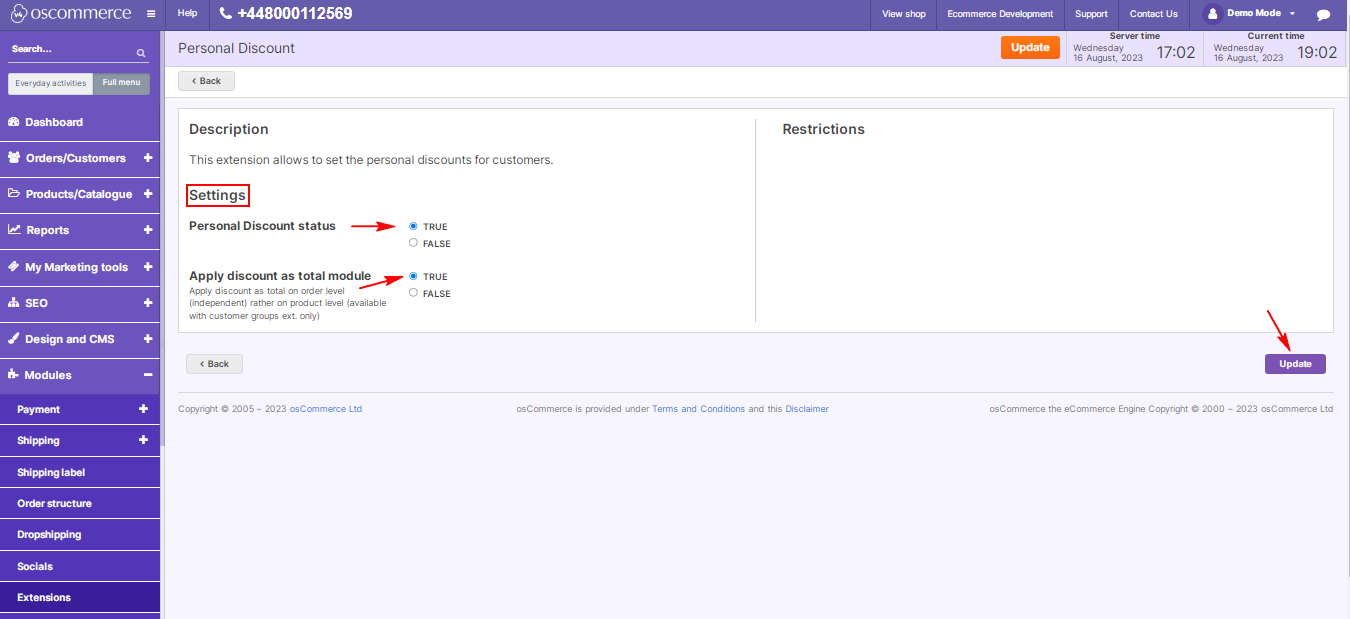Click the phone icon in header

225,14
